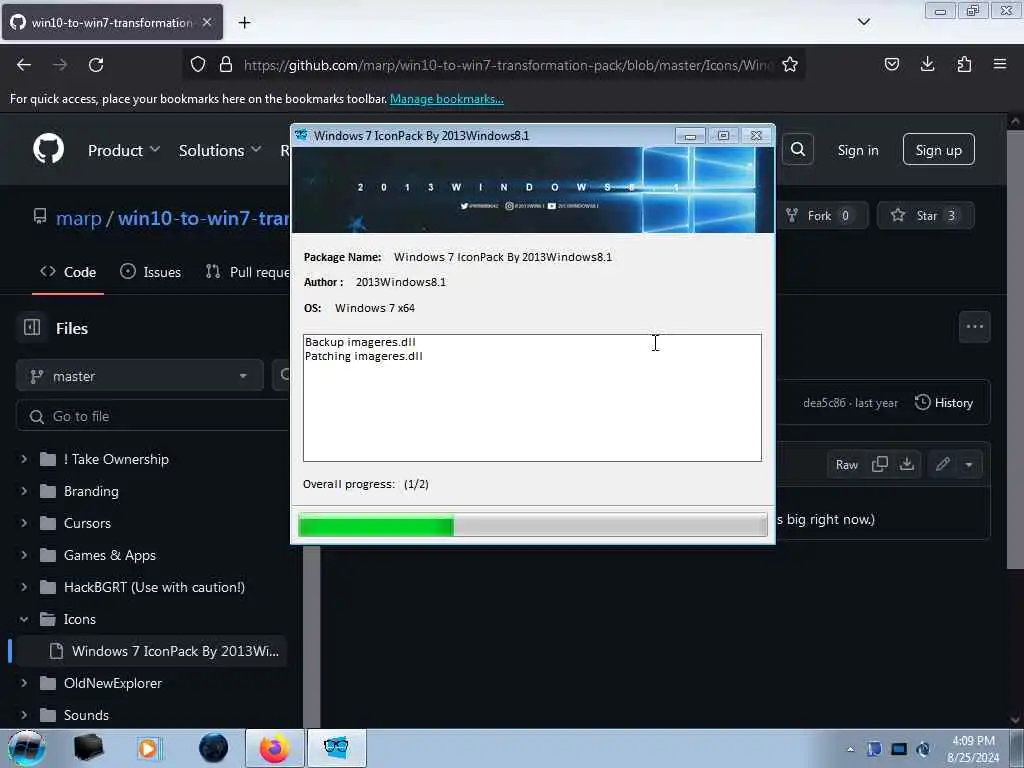Image resolution: width=1024 pixels, height=768 pixels.
Task: Collapse the Files side panel icon
Action: point(32,327)
